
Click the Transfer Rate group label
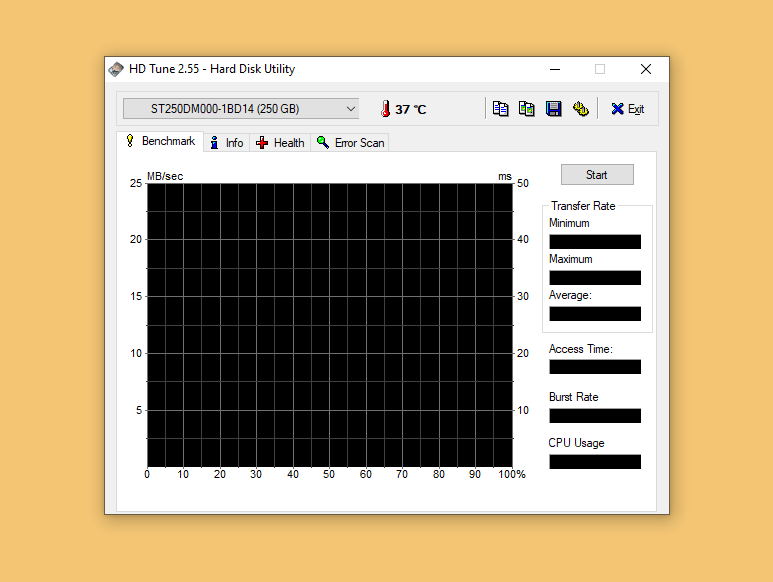pos(583,206)
